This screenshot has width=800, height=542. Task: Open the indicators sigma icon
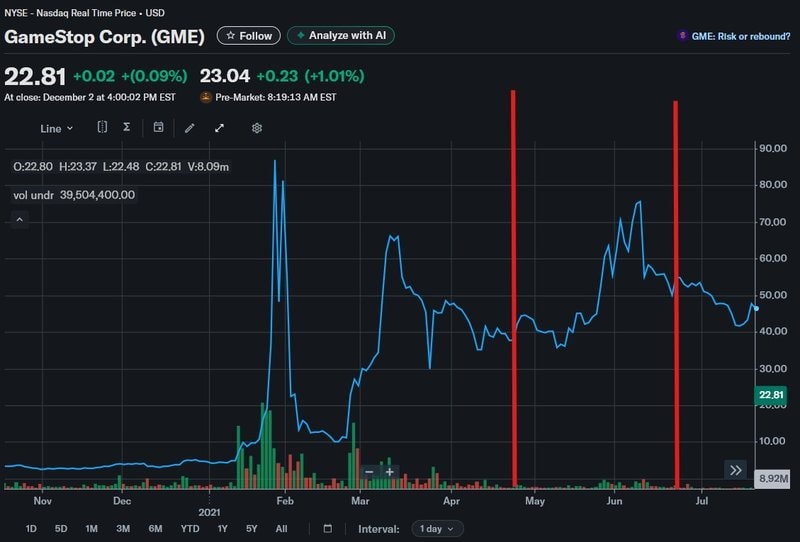[x=127, y=128]
